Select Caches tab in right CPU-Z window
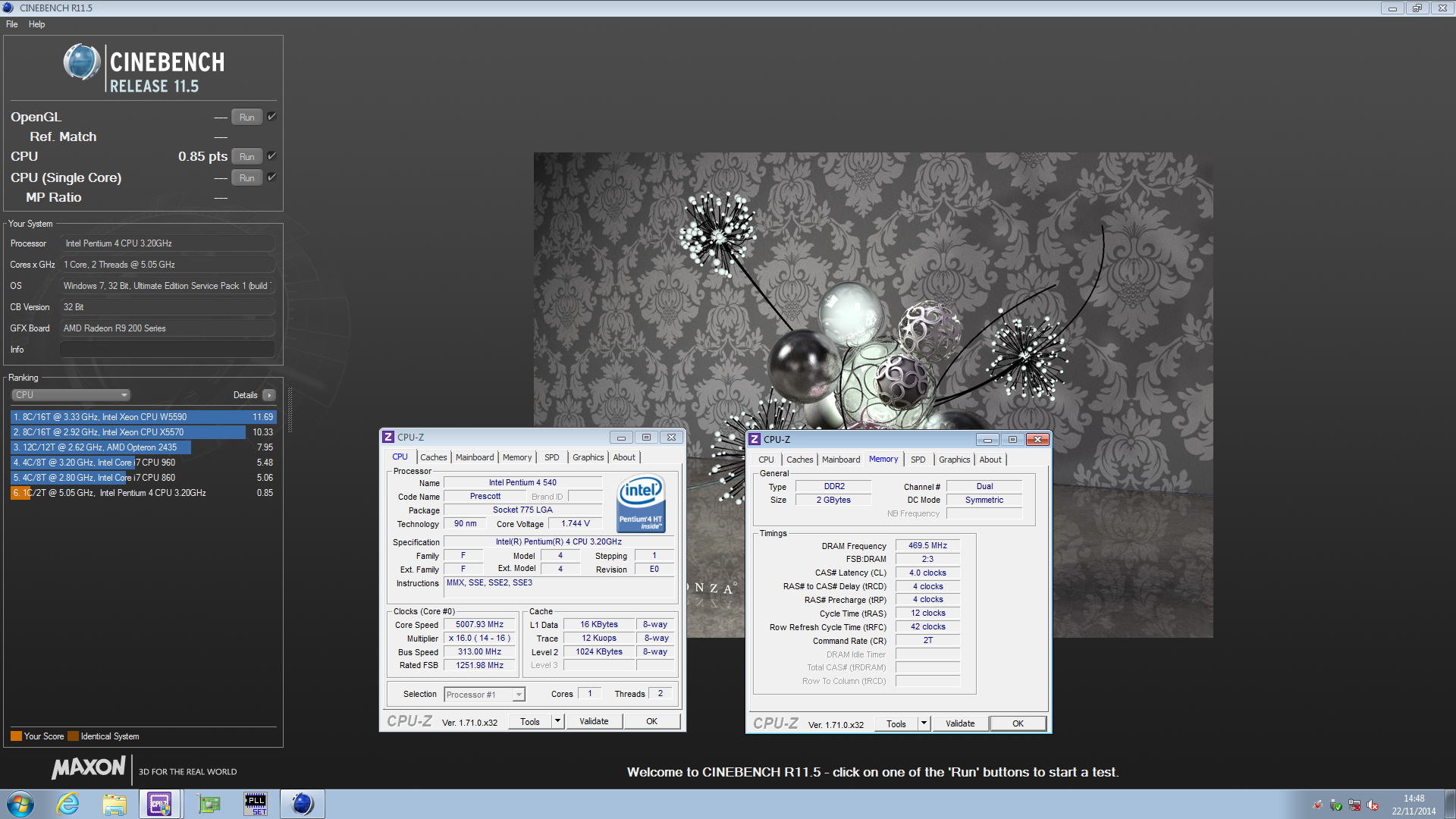The width and height of the screenshot is (1456, 819). click(800, 460)
